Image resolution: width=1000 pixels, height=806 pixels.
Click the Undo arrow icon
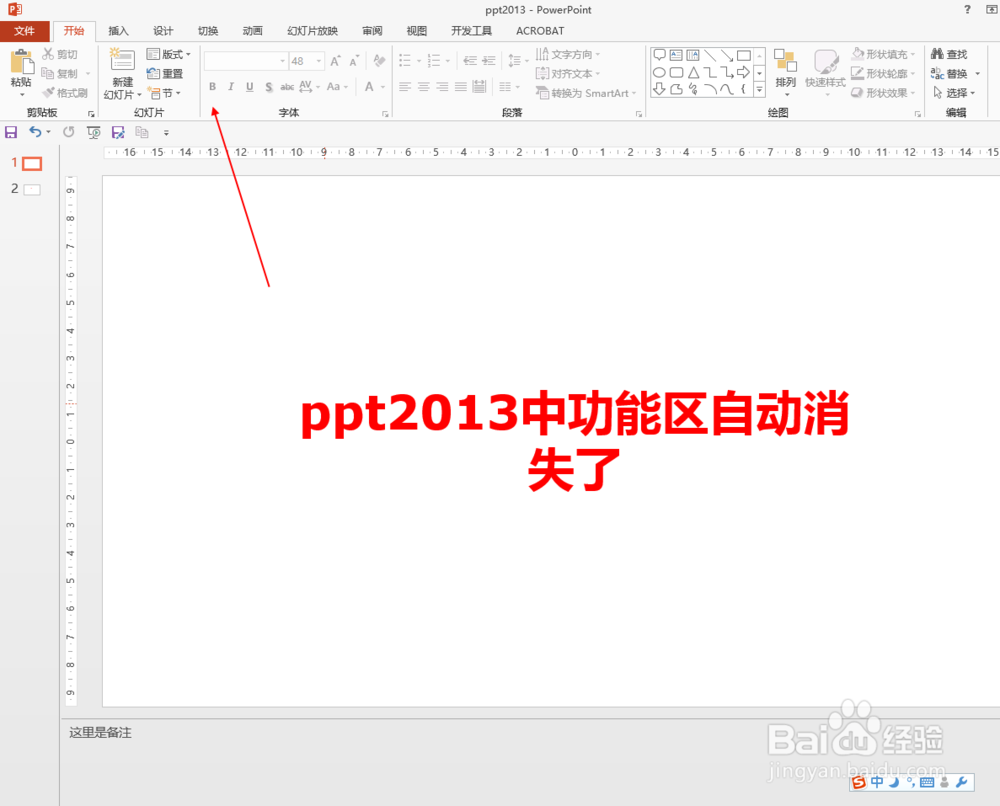(x=36, y=132)
